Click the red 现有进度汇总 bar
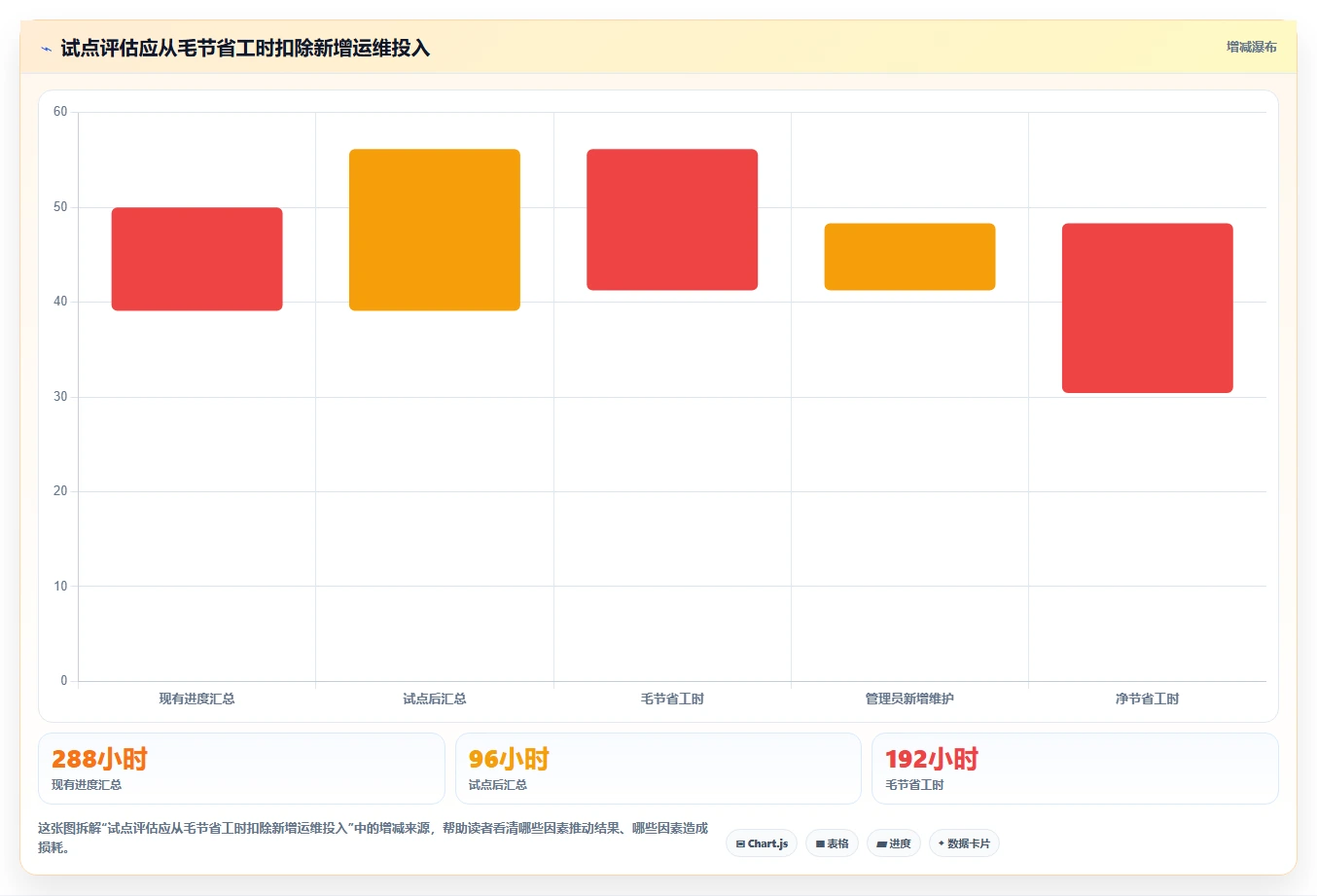1317x896 pixels. (x=197, y=259)
